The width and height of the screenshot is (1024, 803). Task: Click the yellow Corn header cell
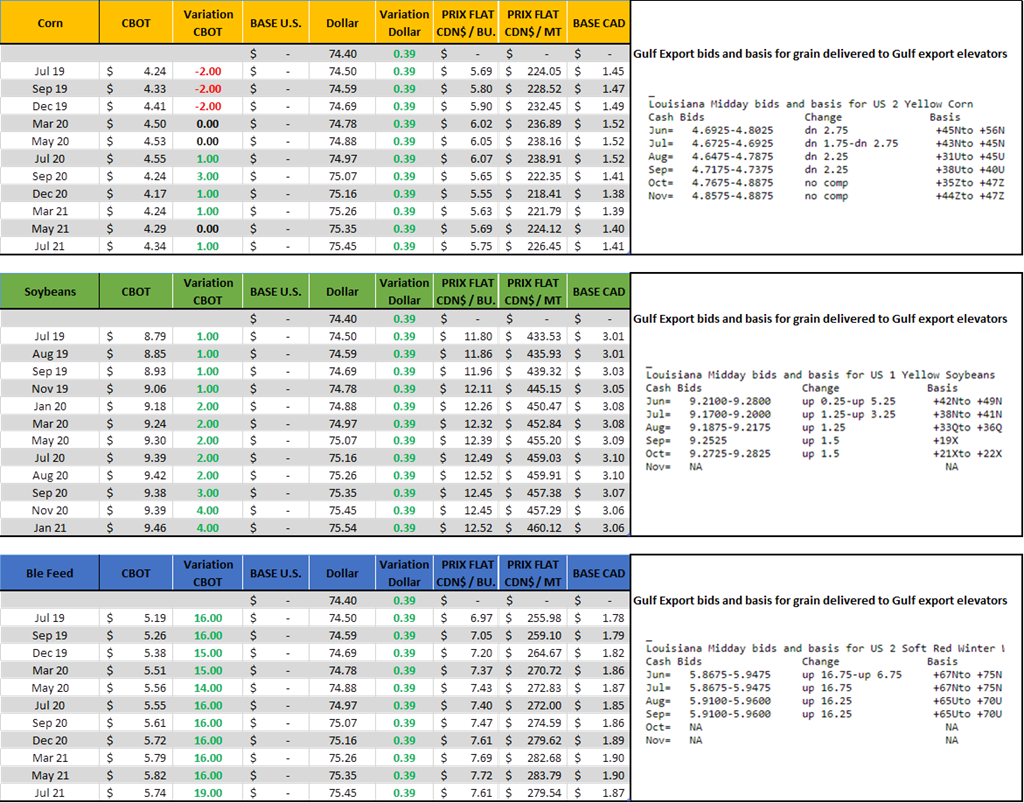click(x=49, y=22)
